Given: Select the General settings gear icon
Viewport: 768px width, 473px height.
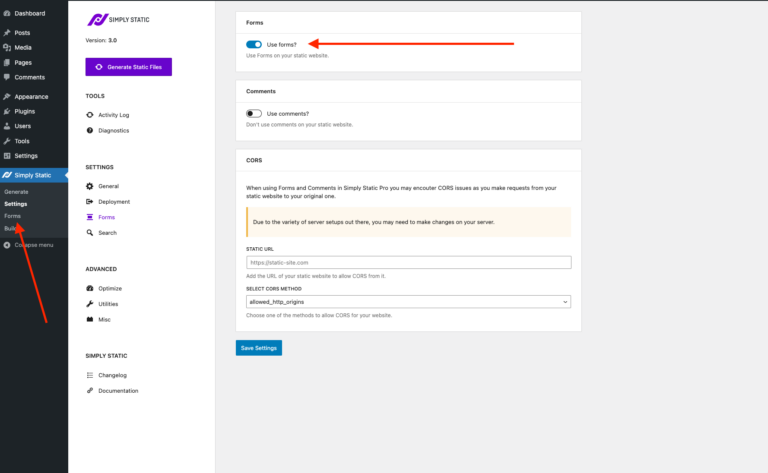Looking at the screenshot, I should point(90,186).
